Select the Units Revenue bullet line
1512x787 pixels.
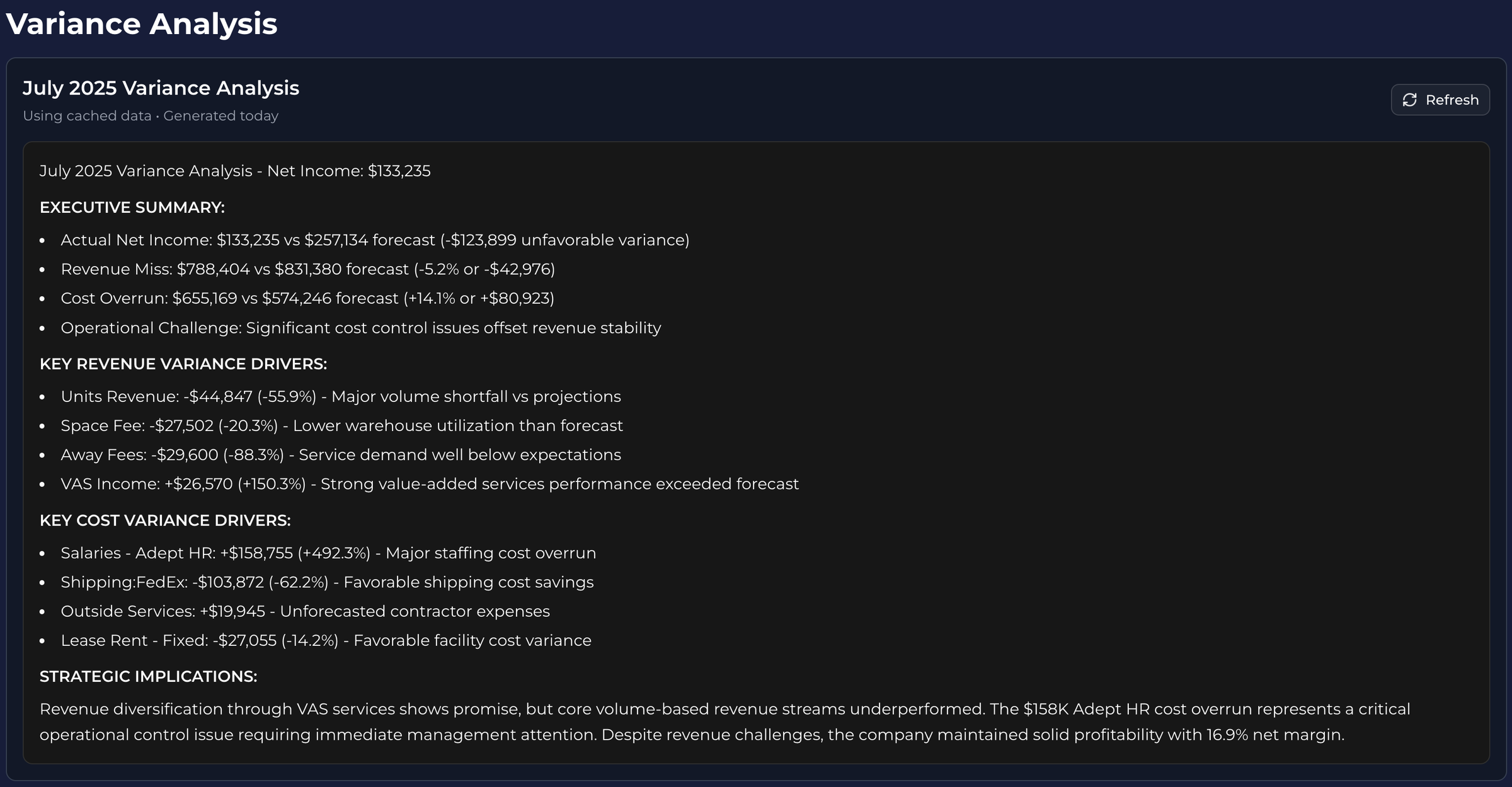[x=340, y=397]
